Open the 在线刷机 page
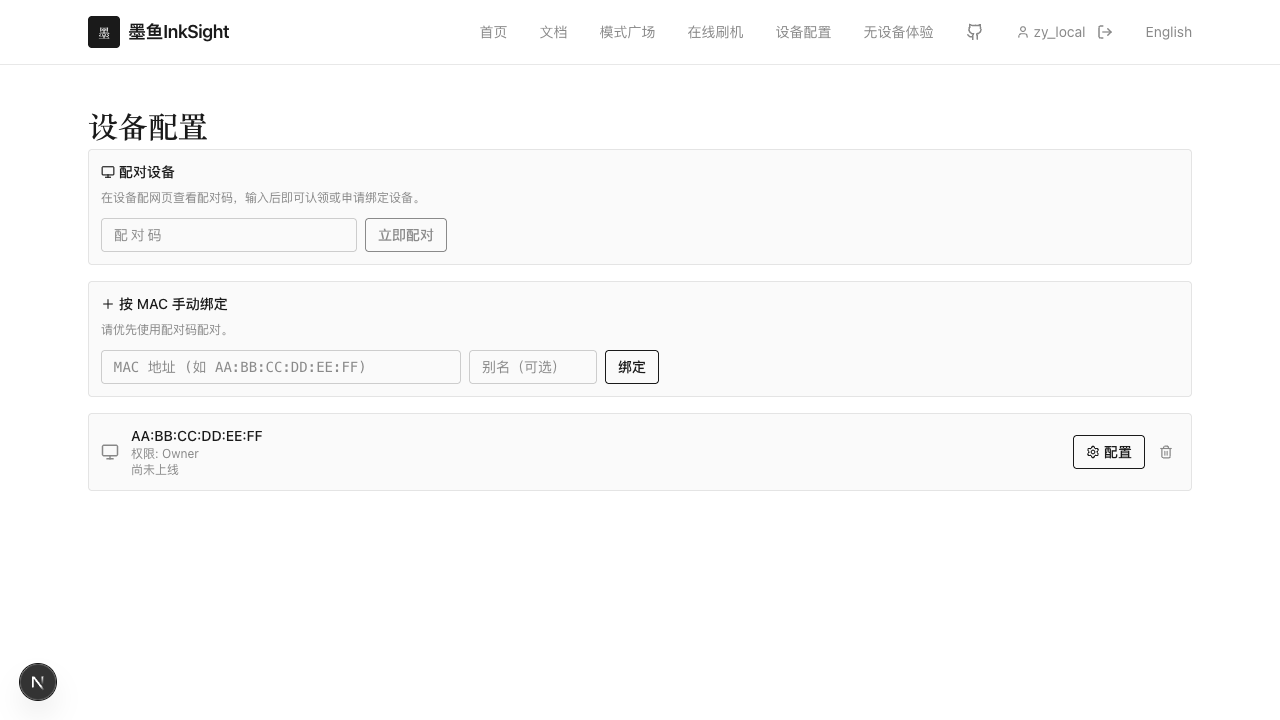 pos(715,32)
